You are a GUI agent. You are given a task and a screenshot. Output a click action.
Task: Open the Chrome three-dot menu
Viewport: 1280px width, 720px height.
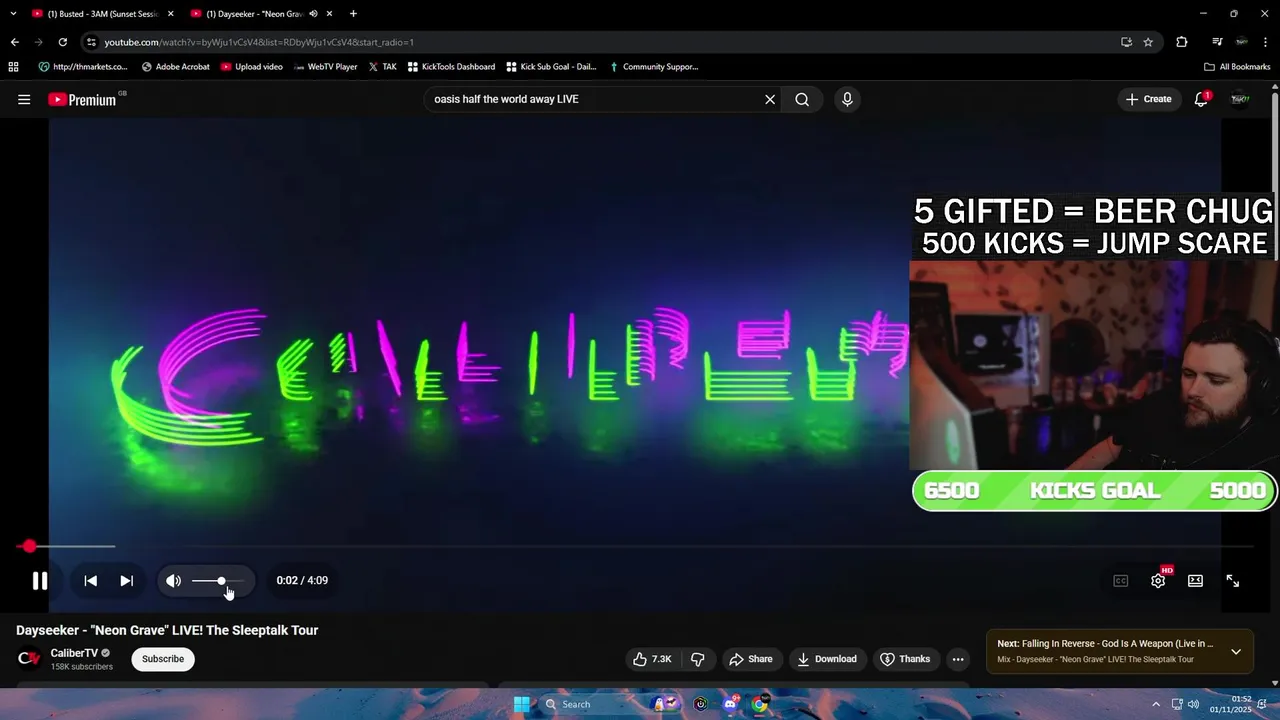[1265, 42]
